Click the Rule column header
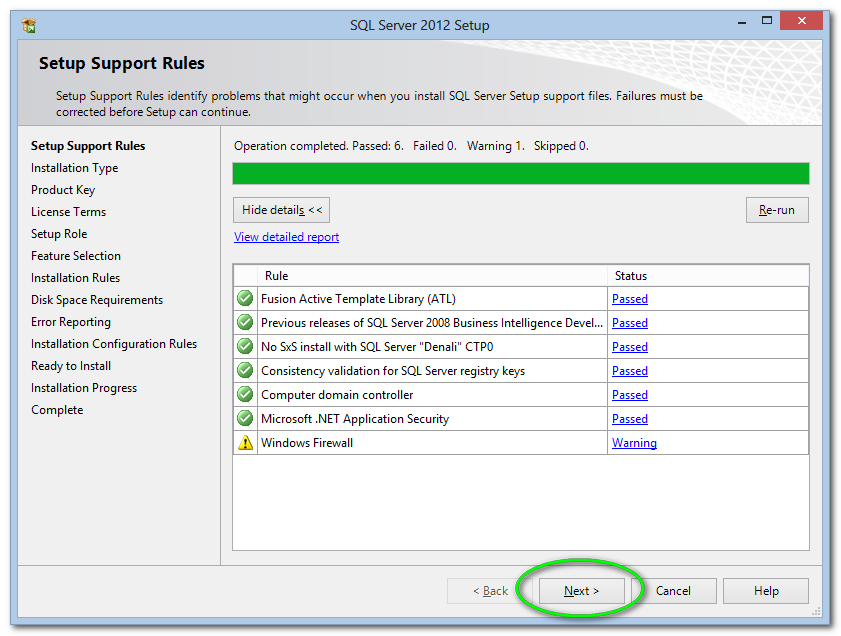This screenshot has width=841, height=636. pyautogui.click(x=276, y=276)
